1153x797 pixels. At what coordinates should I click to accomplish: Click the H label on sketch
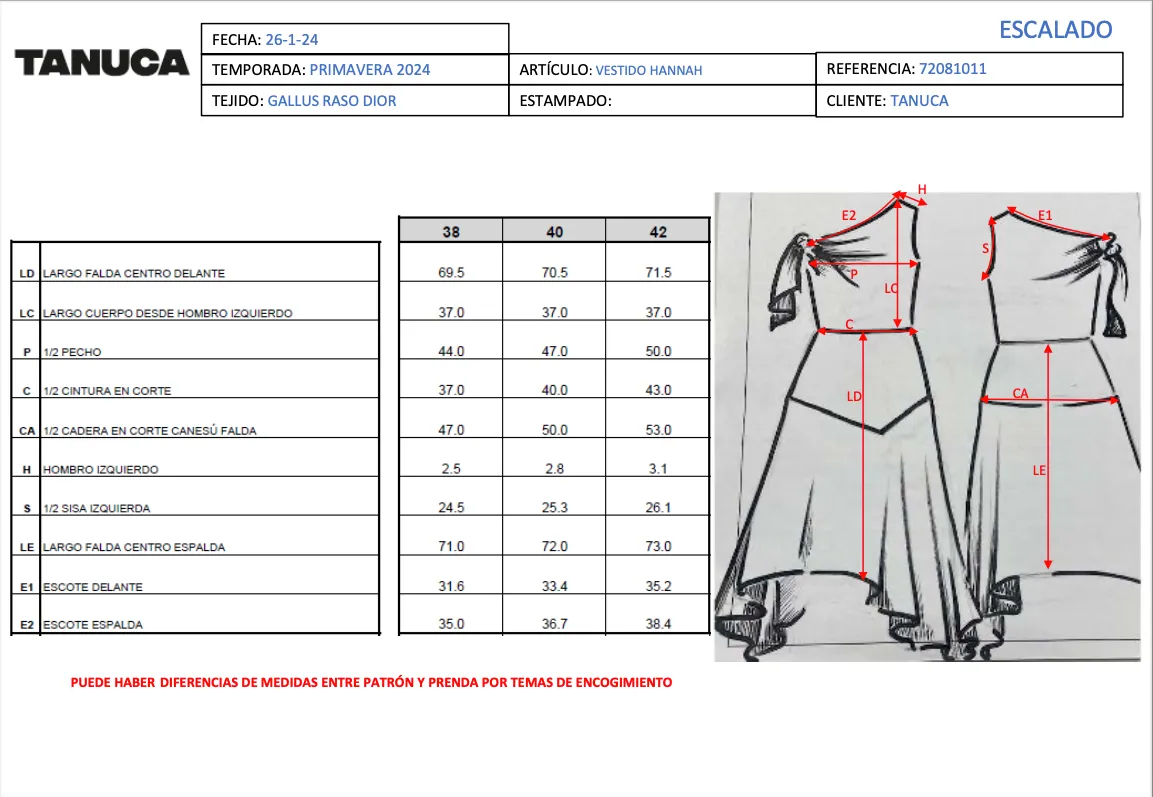pos(922,190)
